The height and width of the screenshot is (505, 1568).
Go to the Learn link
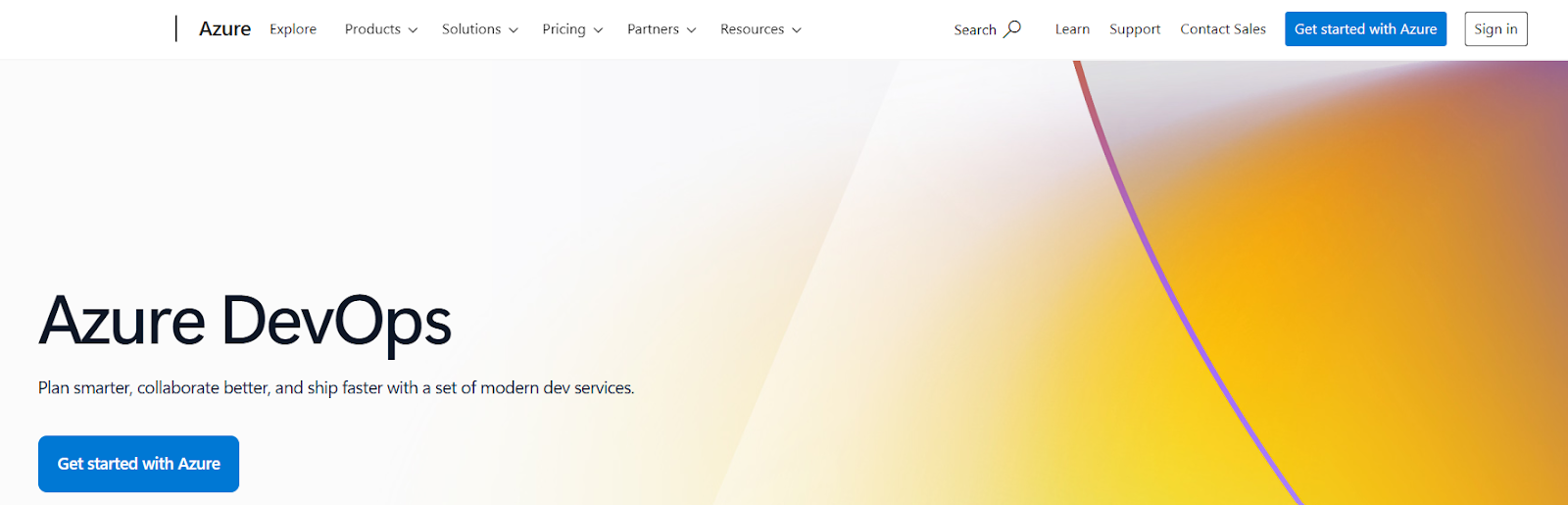pyautogui.click(x=1072, y=29)
